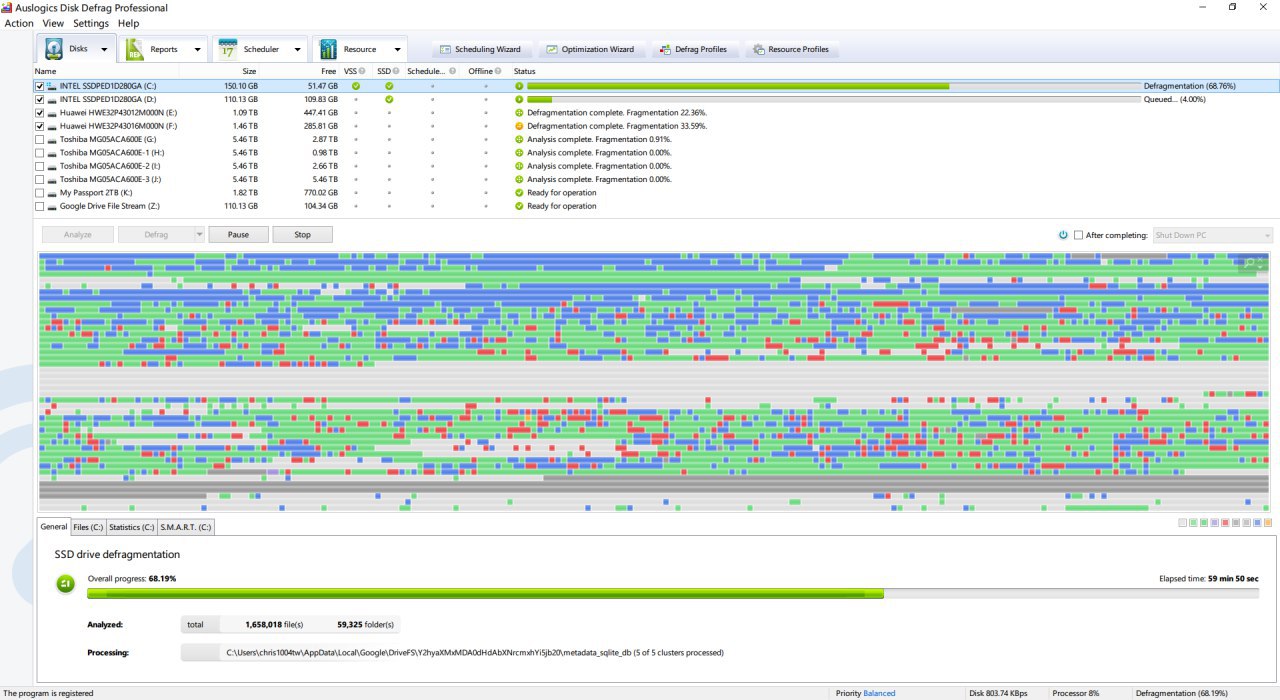The height and width of the screenshot is (700, 1280).
Task: Click the drive icon of My Passport 2TB (K:)
Action: tap(52, 193)
